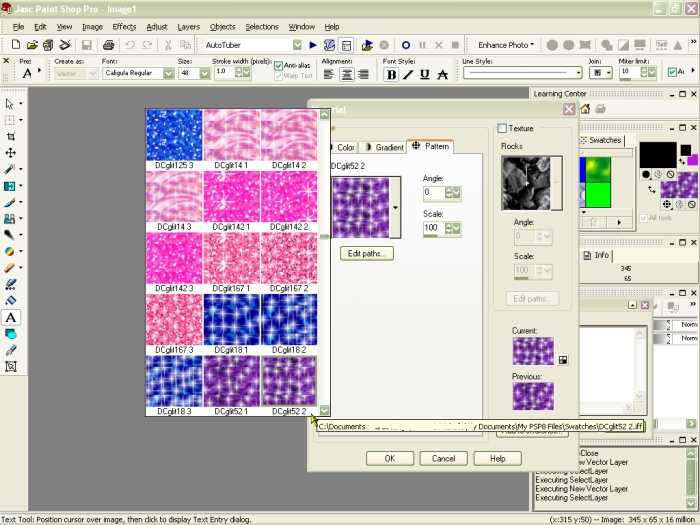This screenshot has height=525, width=700.
Task: Open the AutoTuber script dropdown
Action: coord(297,45)
